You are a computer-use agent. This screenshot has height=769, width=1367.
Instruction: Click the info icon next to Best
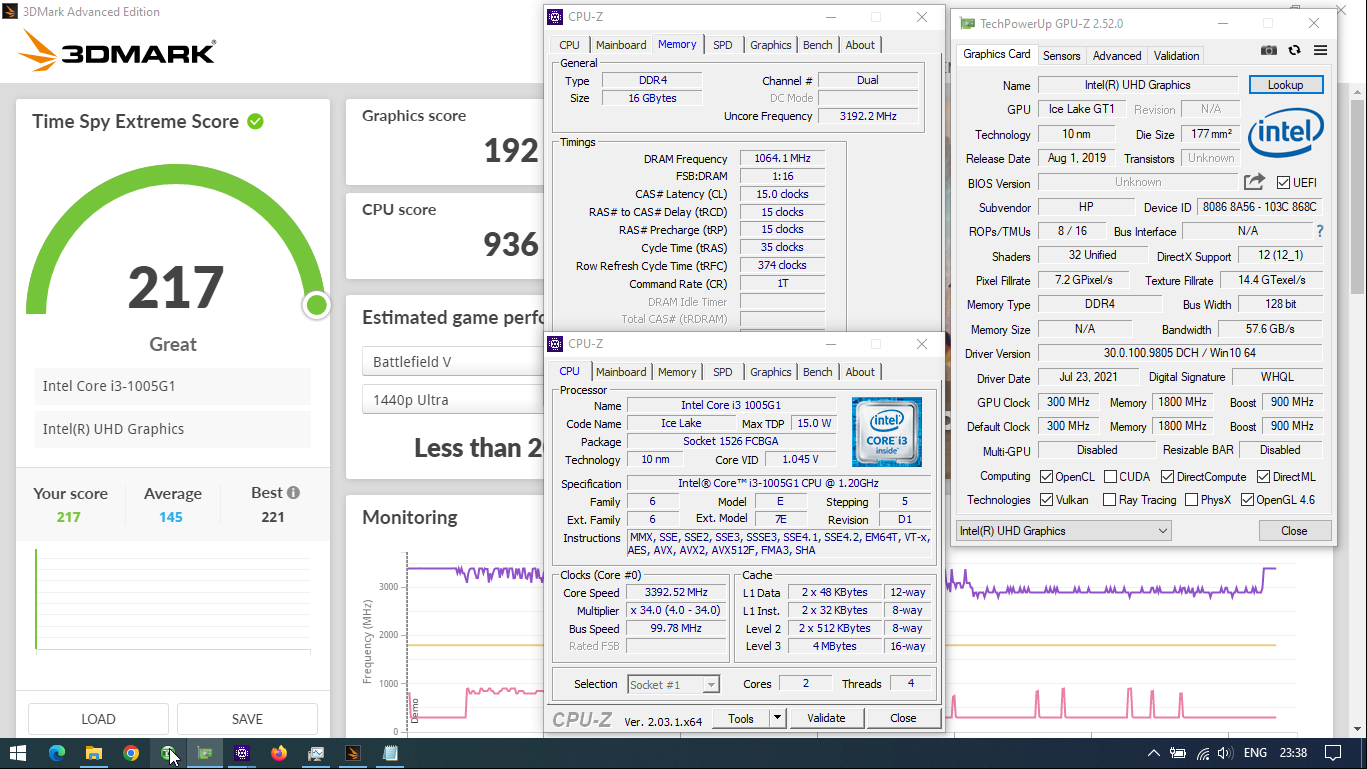pos(293,493)
